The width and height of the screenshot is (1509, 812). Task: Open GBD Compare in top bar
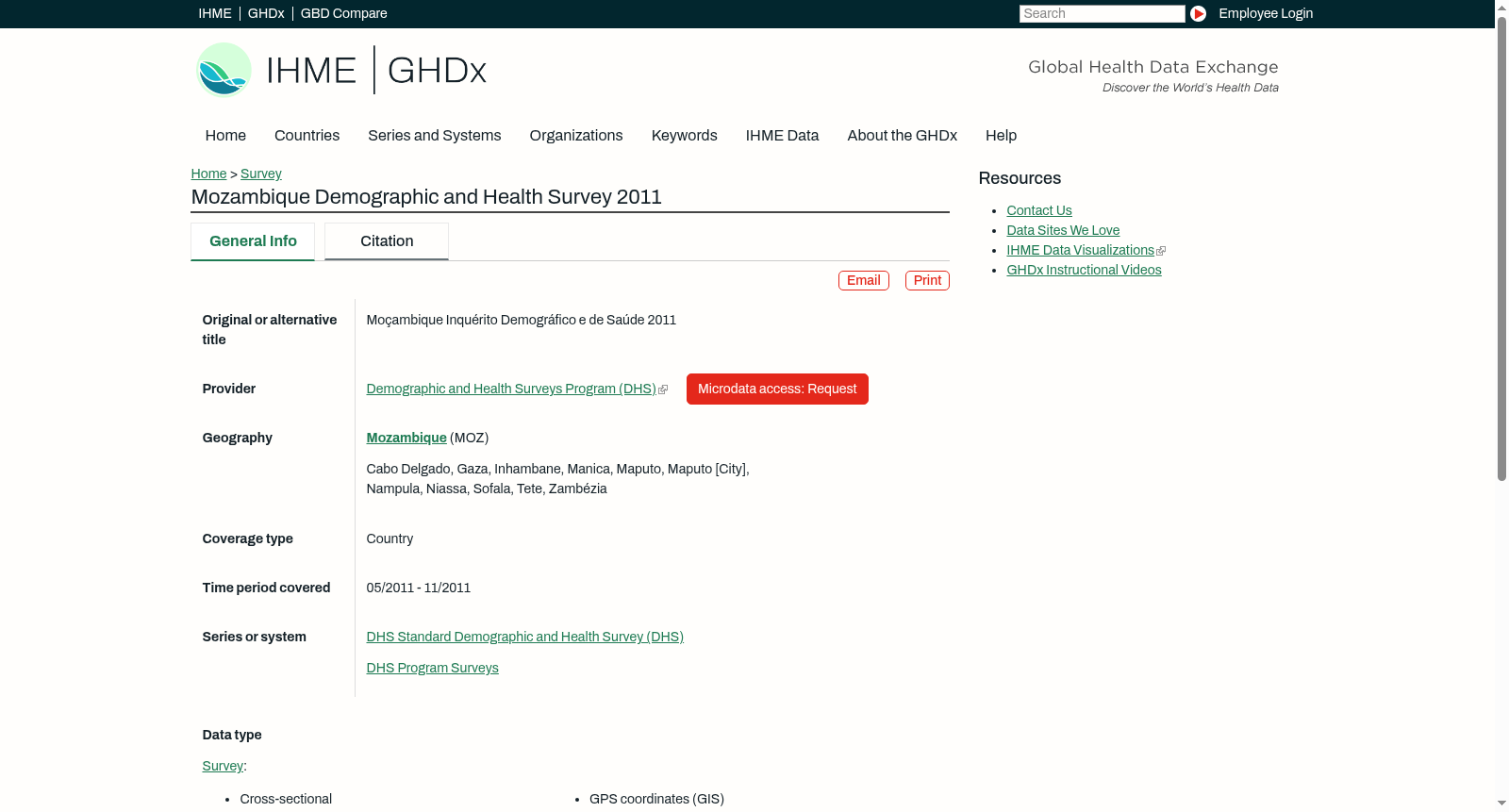point(343,13)
